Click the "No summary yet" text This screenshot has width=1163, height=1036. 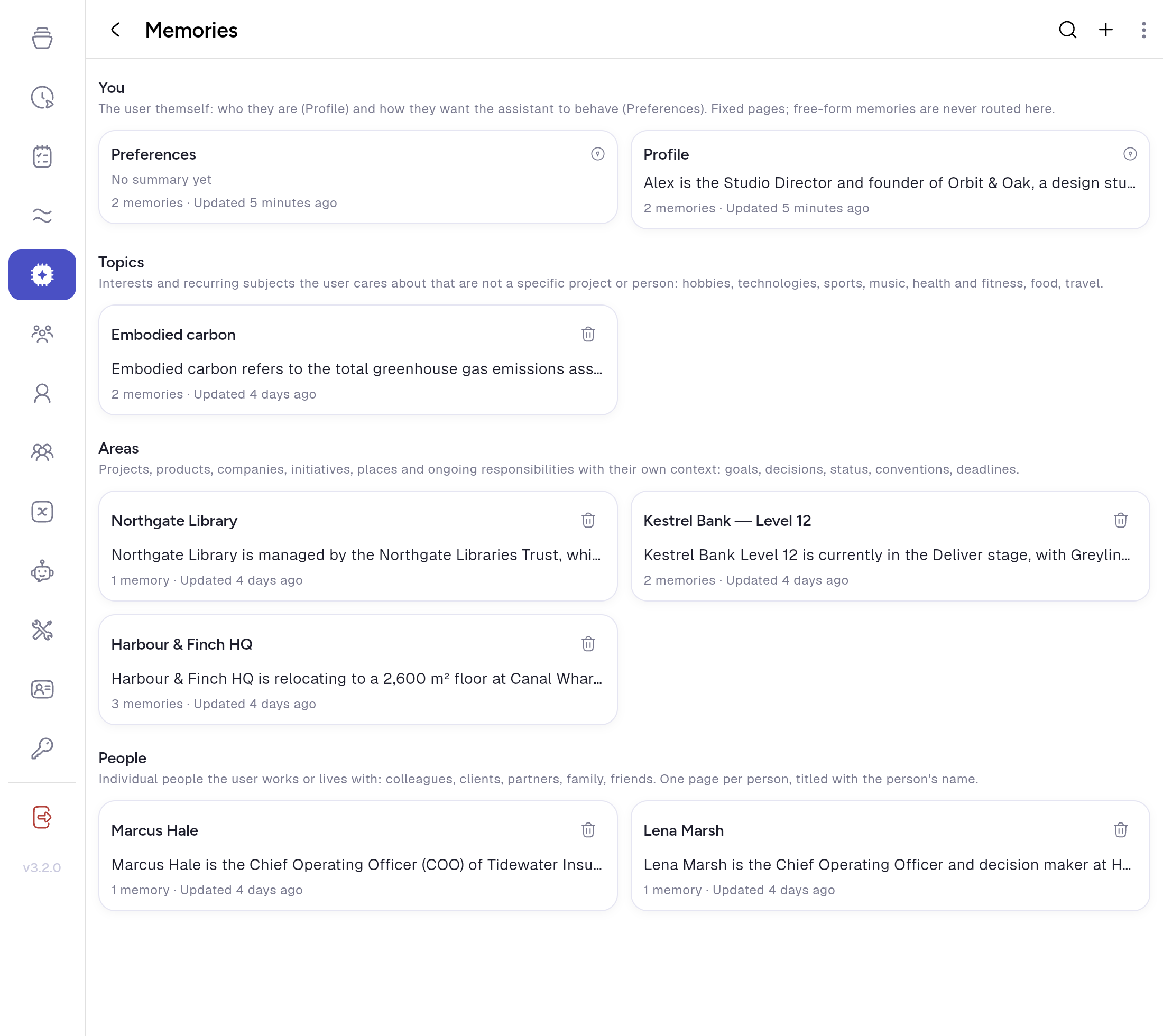coord(161,180)
